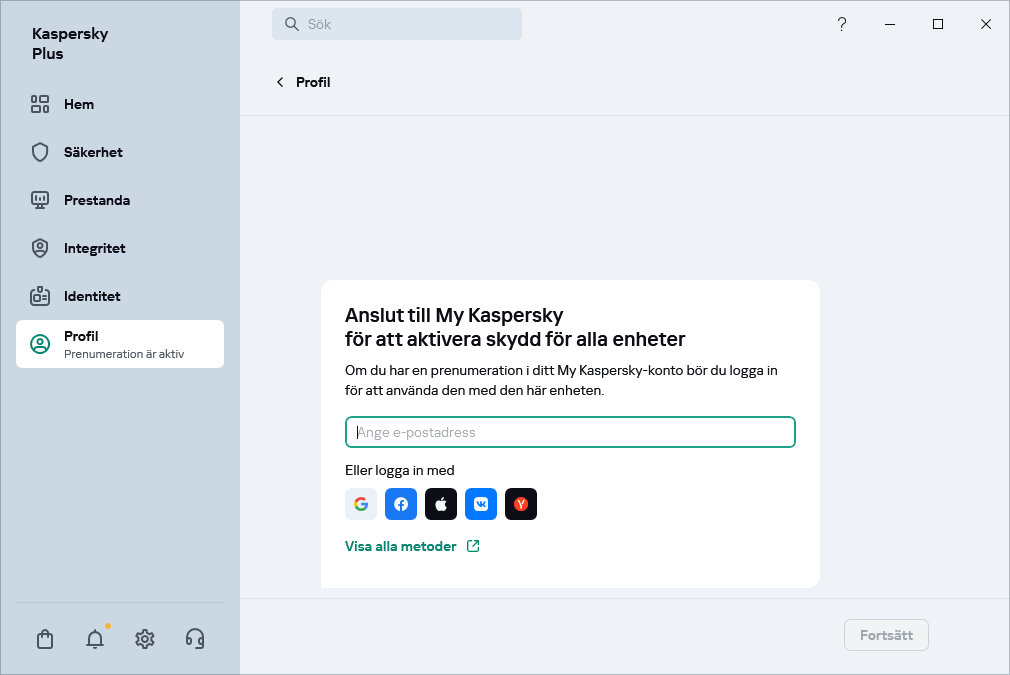Sign in with the Apple icon
This screenshot has width=1010, height=675.
click(441, 504)
